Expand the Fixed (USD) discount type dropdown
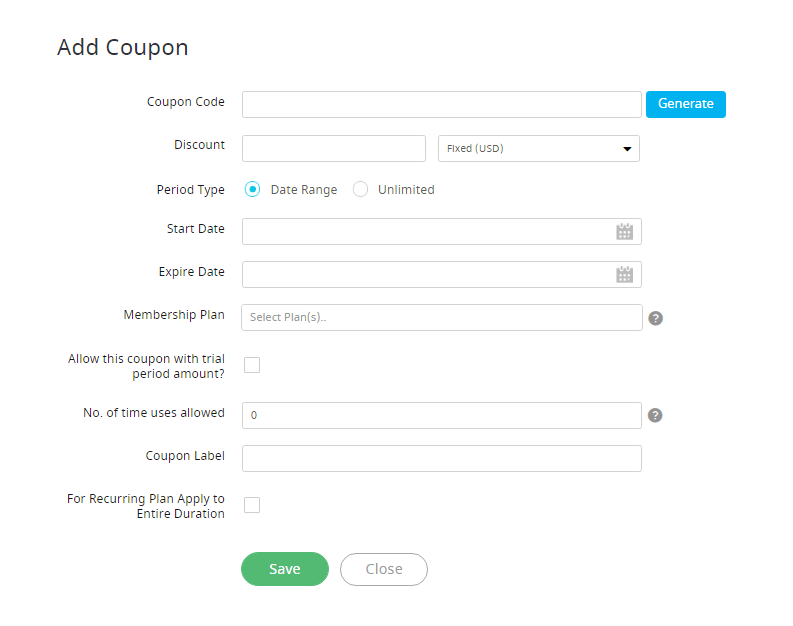Viewport: 793px width, 626px height. click(539, 148)
